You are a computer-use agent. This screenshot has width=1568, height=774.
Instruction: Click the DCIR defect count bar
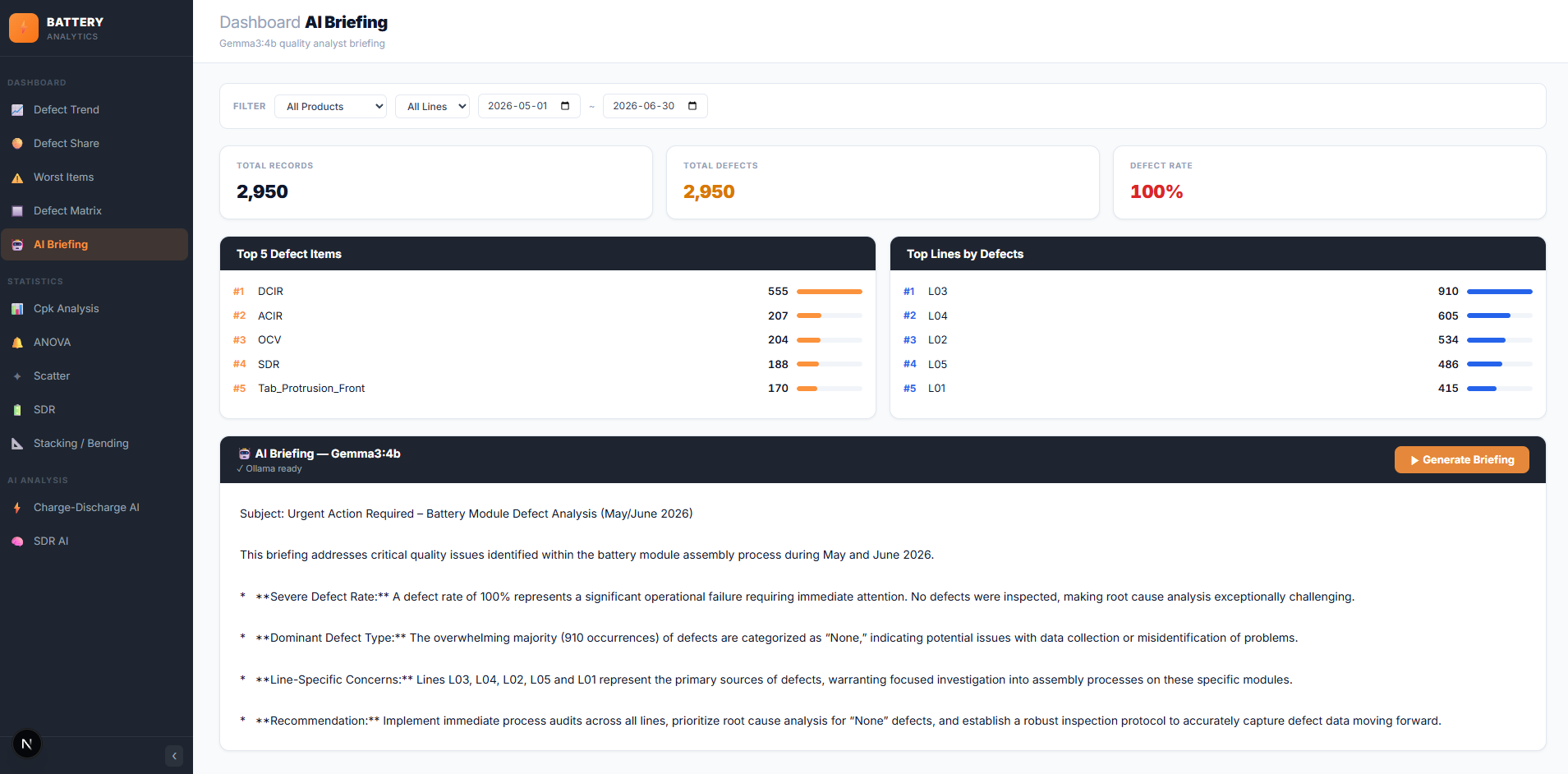(830, 292)
